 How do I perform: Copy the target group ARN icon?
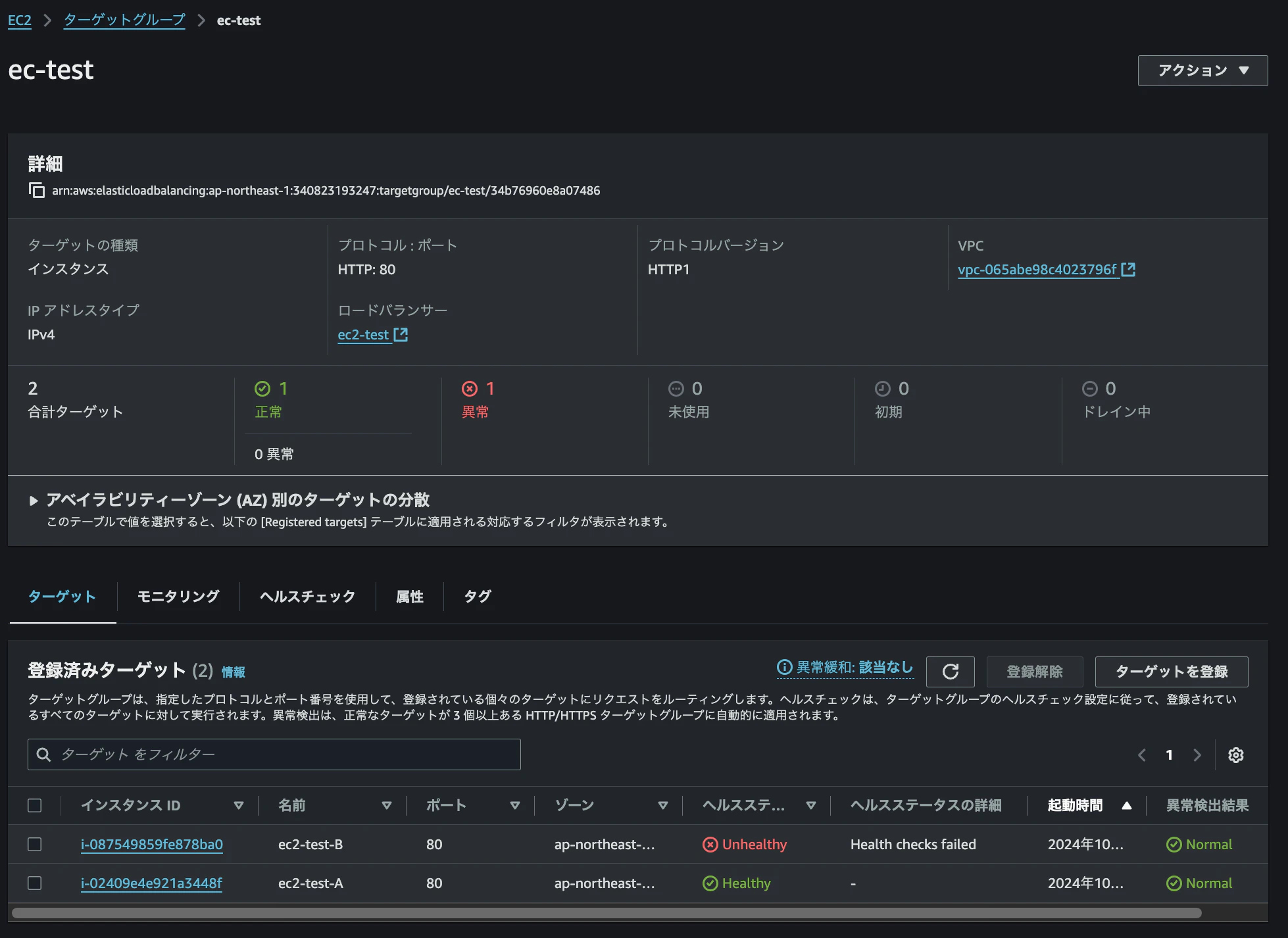pos(37,191)
